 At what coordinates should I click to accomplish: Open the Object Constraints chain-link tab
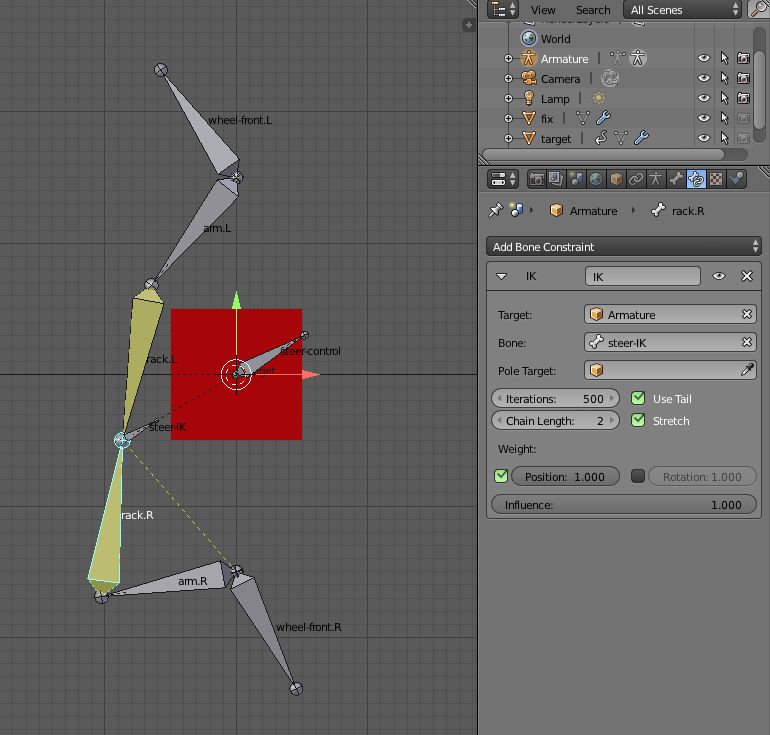[636, 180]
